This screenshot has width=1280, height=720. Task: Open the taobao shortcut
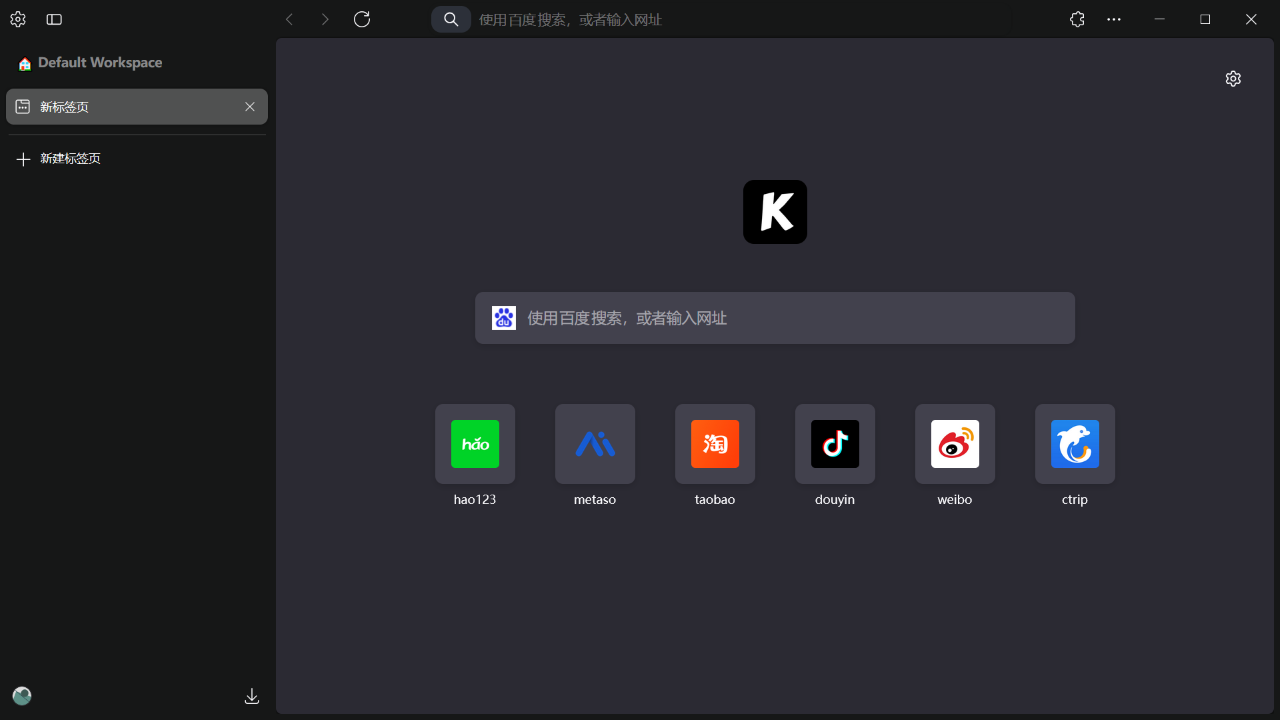[x=715, y=444]
